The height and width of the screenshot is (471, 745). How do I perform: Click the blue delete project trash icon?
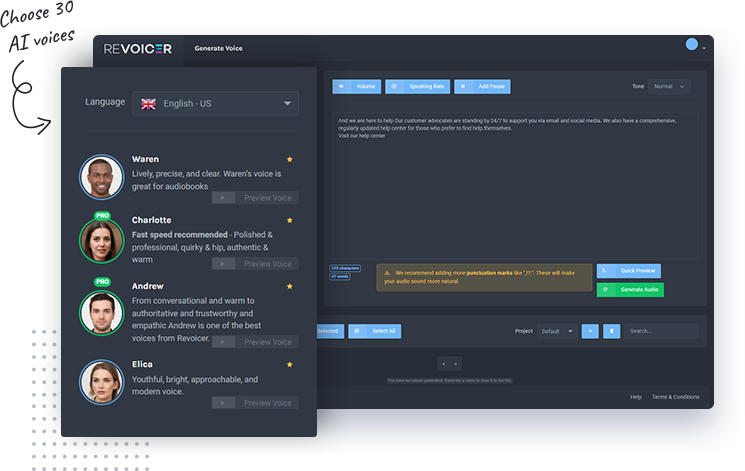[x=612, y=331]
